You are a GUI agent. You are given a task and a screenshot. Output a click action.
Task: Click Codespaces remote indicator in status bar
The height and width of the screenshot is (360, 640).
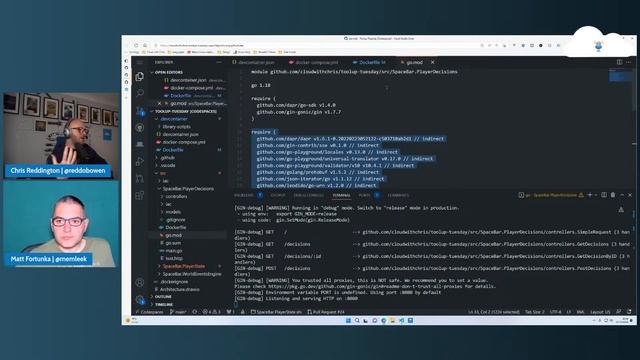click(x=149, y=312)
